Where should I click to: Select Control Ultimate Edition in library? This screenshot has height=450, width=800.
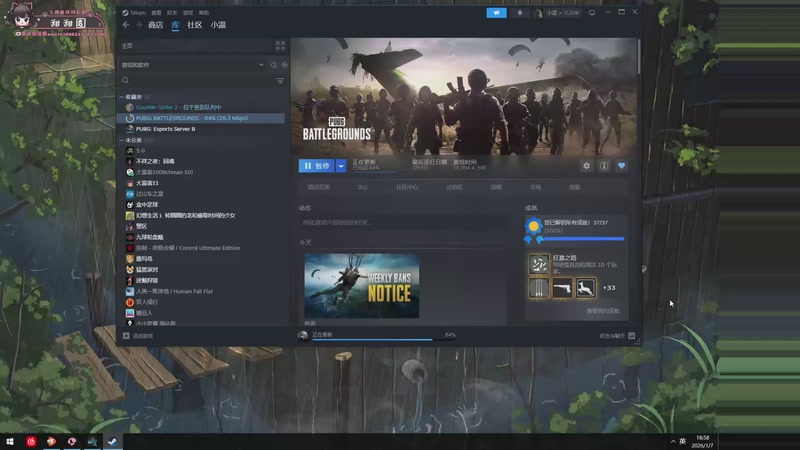tap(202, 248)
